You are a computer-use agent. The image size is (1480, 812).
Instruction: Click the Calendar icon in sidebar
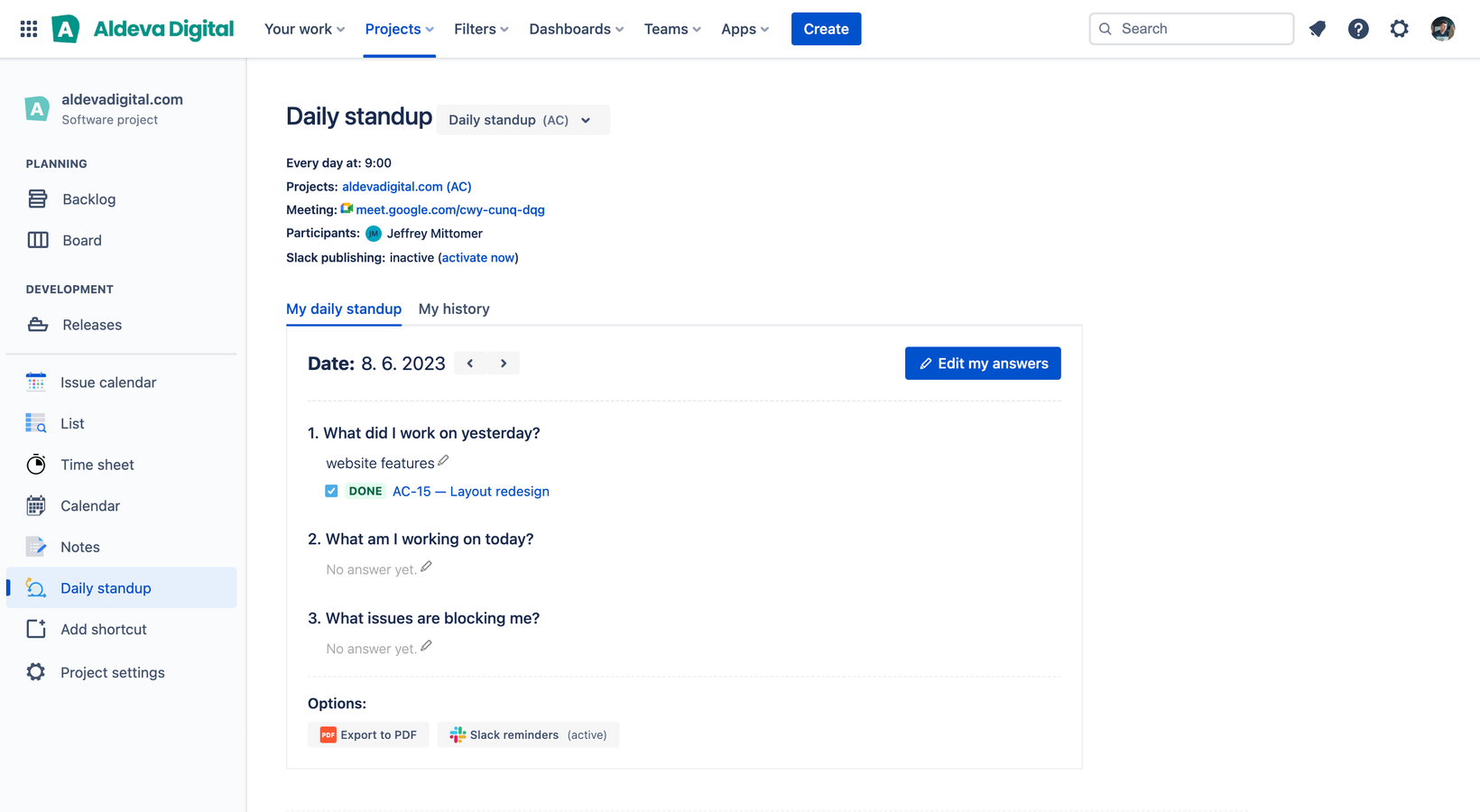coord(36,506)
